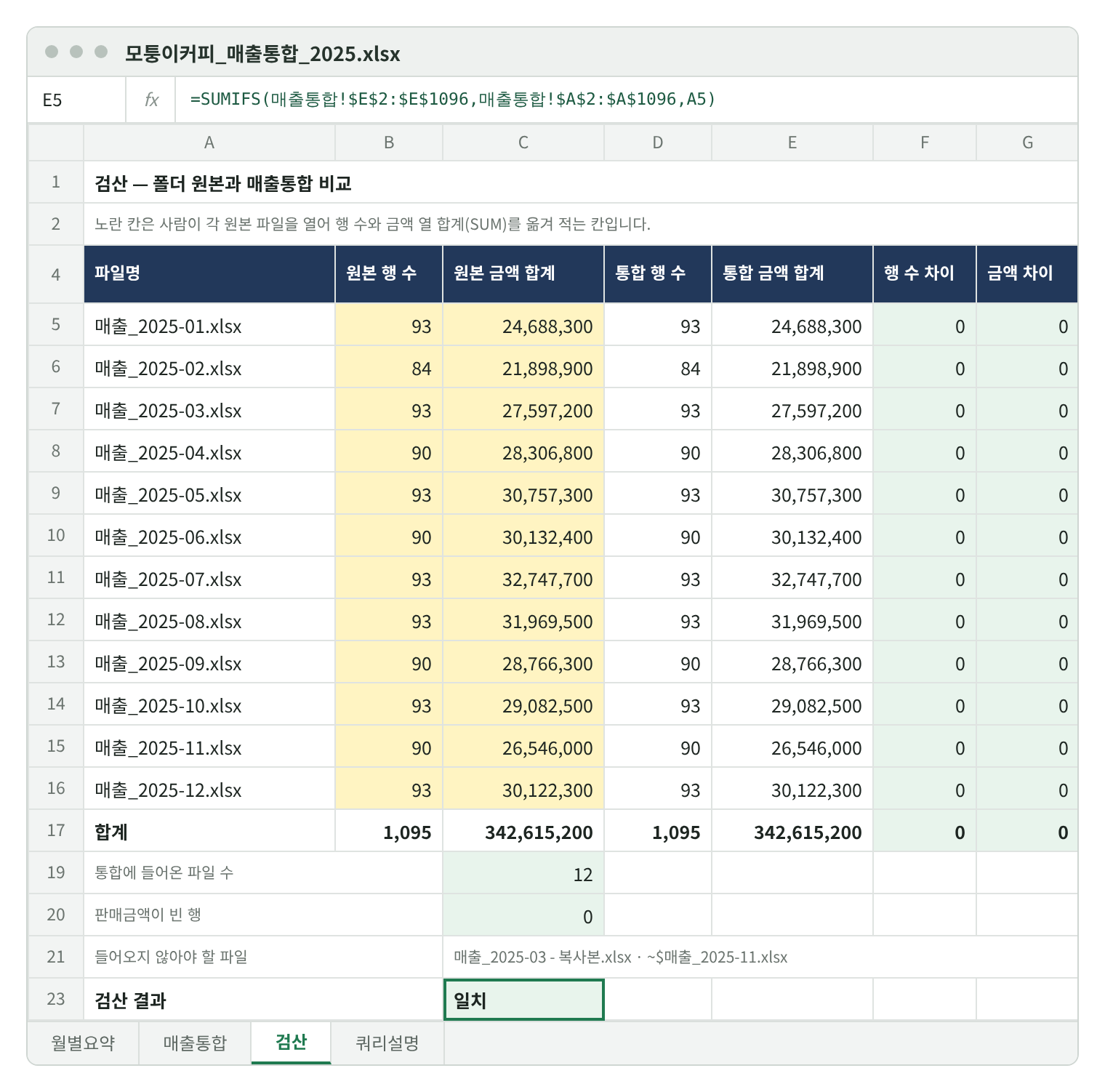
Task: Click total 342,615,200 in column C
Action: (523, 831)
